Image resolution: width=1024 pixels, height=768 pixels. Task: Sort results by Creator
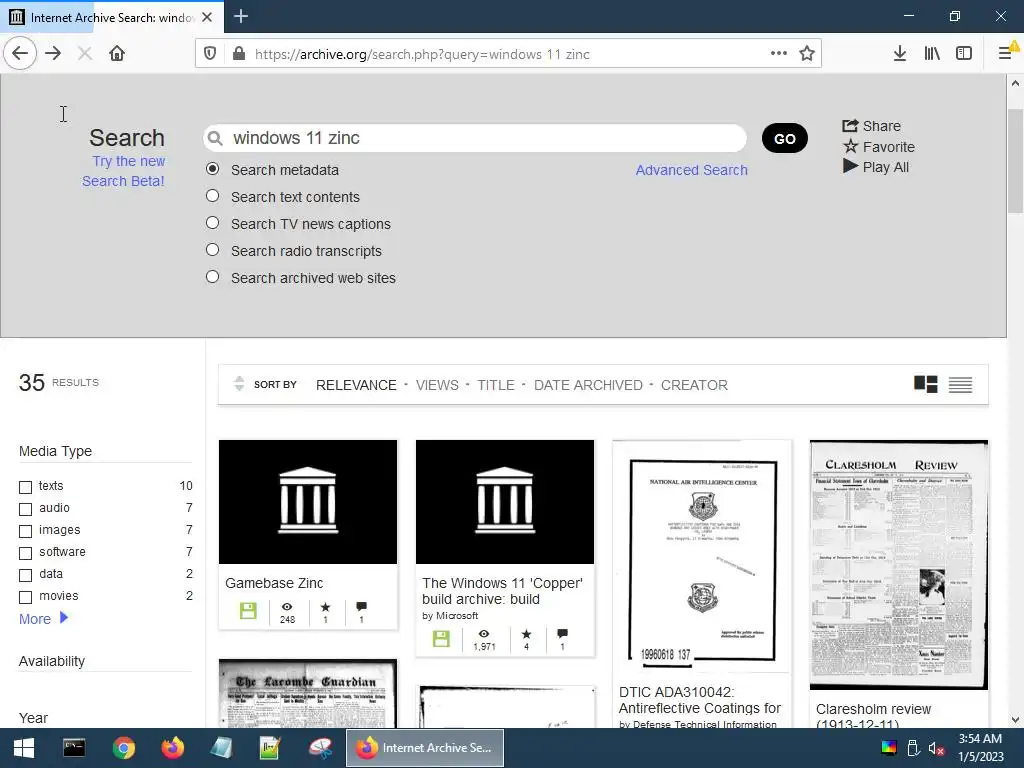[694, 385]
